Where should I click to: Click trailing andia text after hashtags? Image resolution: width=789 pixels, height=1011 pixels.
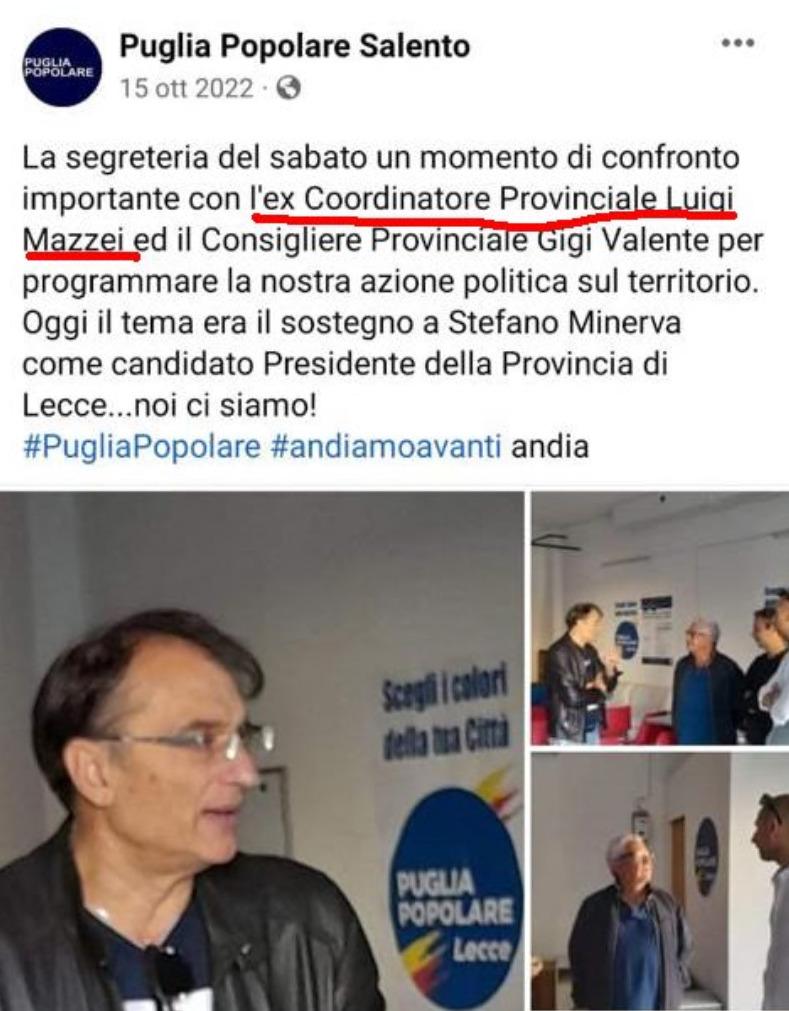tap(550, 446)
